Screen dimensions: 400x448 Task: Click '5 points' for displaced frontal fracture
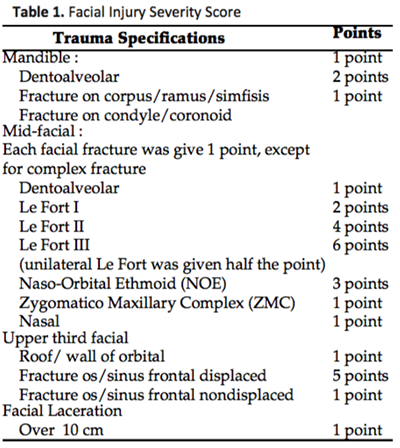[x=360, y=376]
